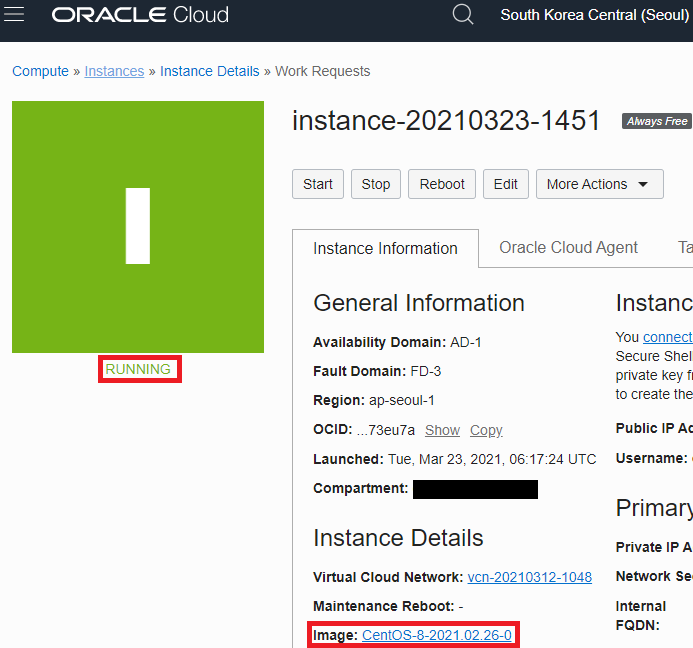Edit the instance
The image size is (693, 648).
[x=506, y=184]
